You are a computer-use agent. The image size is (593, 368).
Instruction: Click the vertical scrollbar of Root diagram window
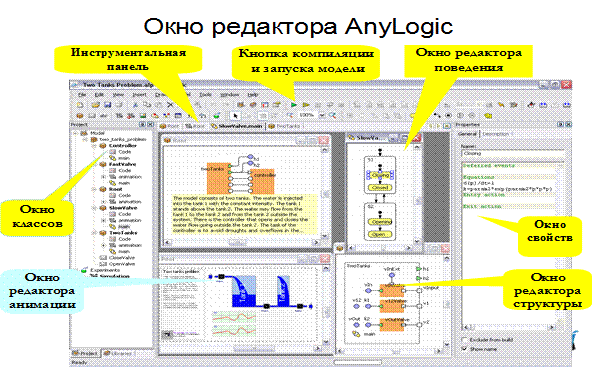coord(324,193)
